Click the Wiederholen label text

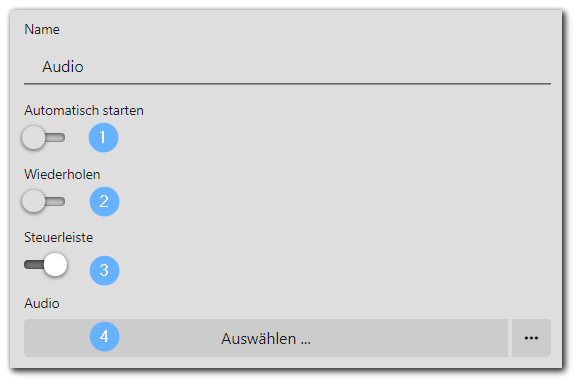tap(62, 174)
